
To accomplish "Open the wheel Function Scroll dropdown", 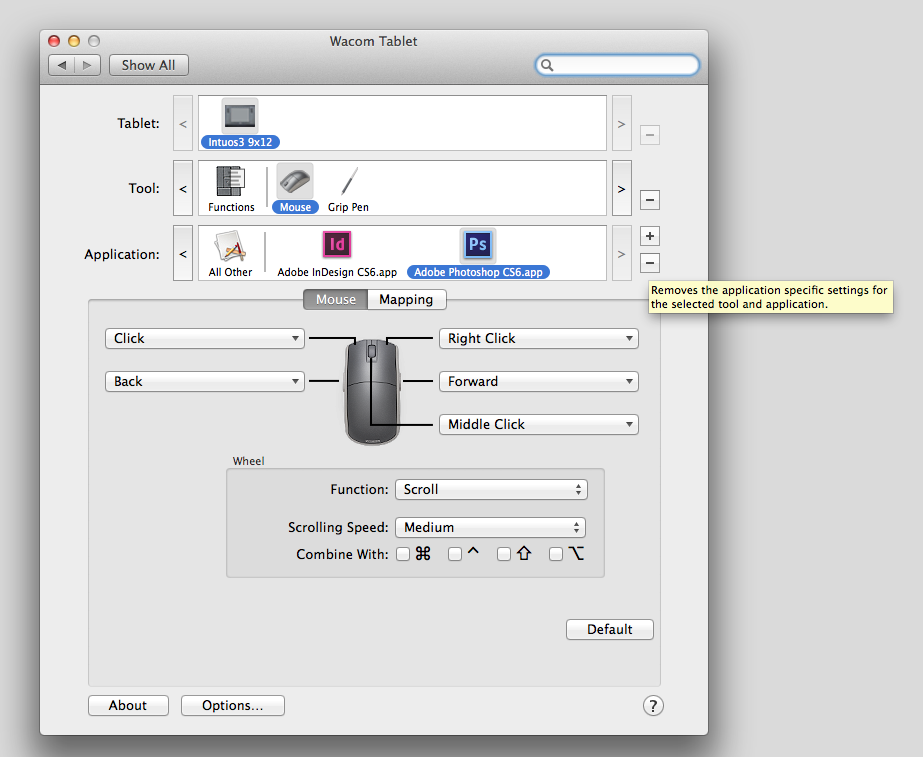I will click(491, 490).
